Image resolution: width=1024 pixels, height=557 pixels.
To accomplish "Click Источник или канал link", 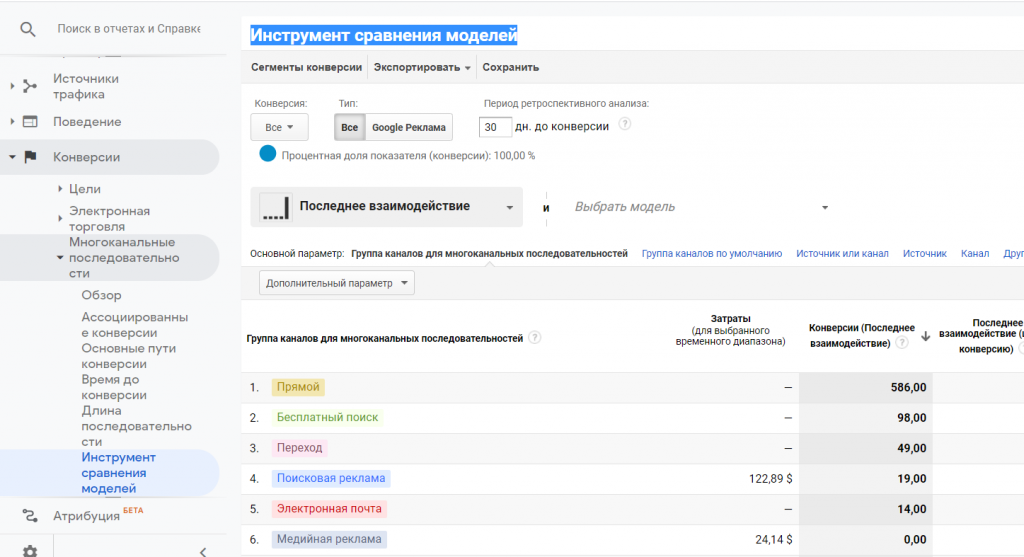I will point(842,254).
